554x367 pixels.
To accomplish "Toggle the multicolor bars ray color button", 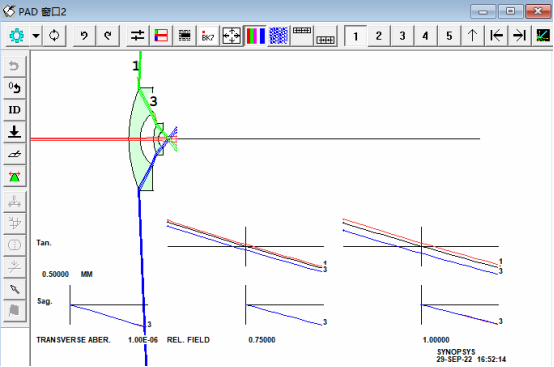I will point(255,36).
